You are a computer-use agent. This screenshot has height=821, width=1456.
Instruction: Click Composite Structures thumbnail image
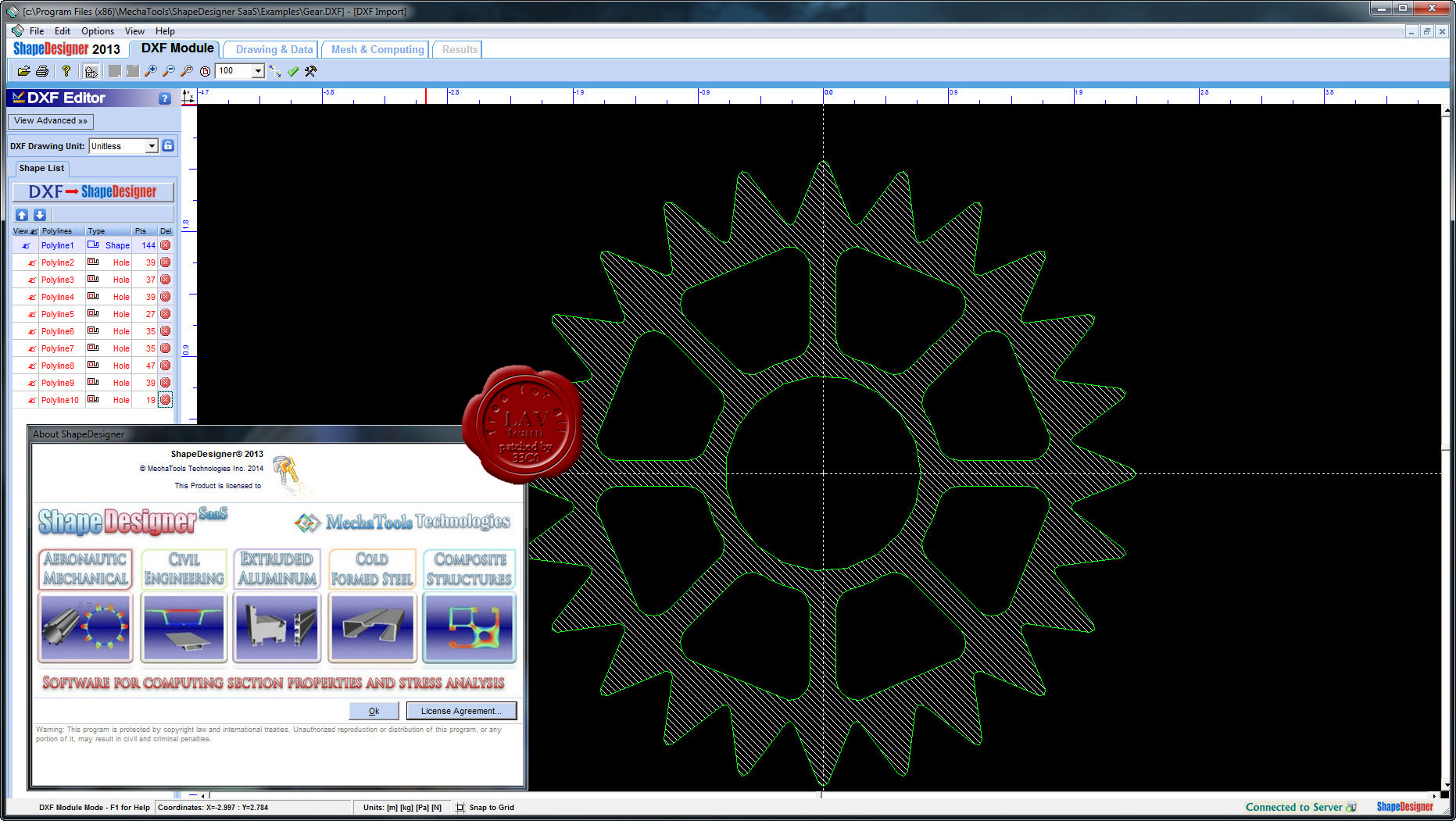click(x=469, y=628)
